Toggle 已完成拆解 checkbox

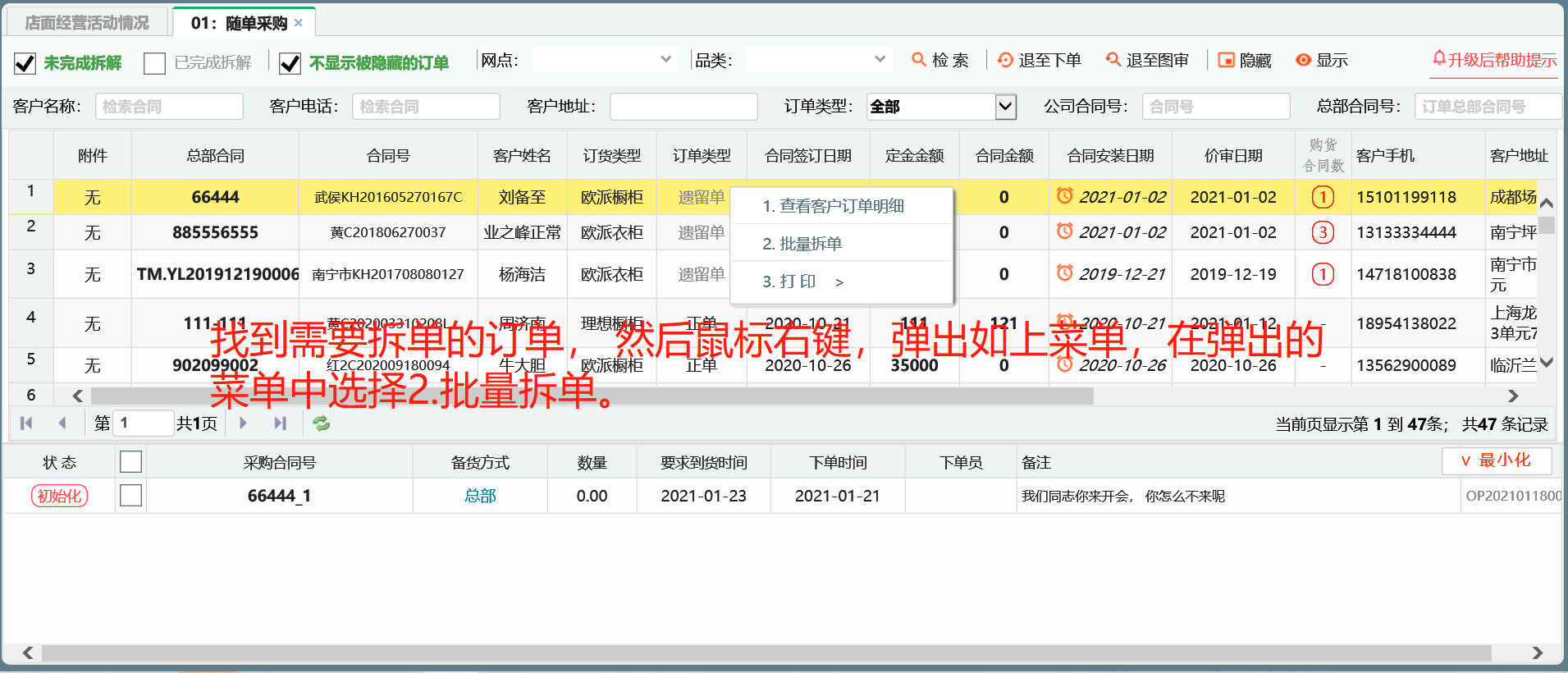[x=154, y=63]
